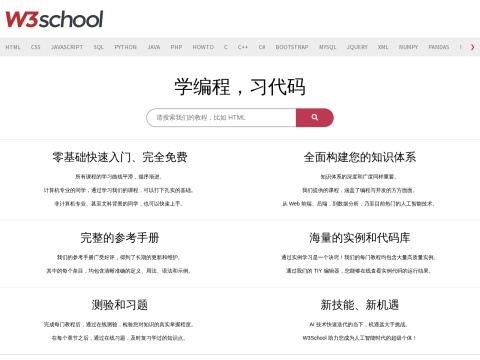The height and width of the screenshot is (360, 480).
Task: Click heading 全面构建您的知识体系
Action: pyautogui.click(x=360, y=157)
